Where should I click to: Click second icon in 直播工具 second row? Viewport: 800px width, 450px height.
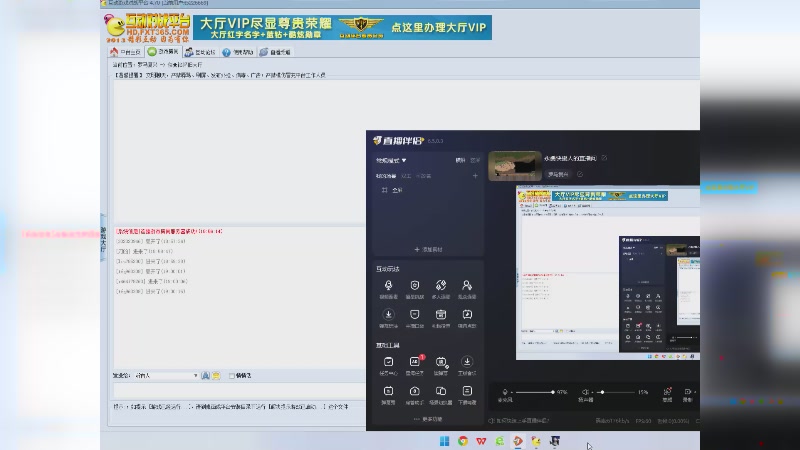(414, 391)
